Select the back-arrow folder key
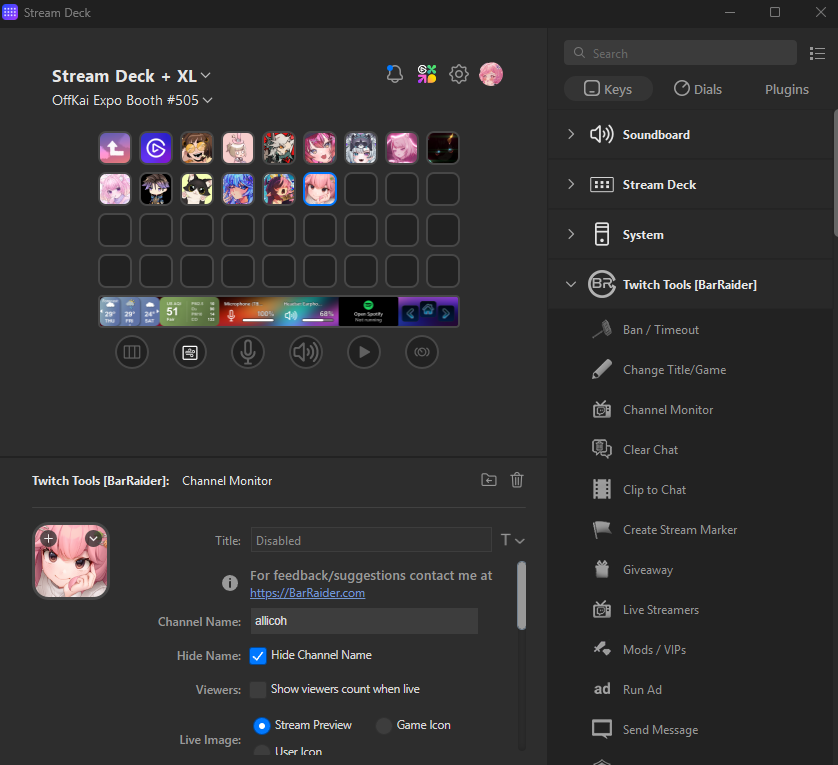Viewport: 838px width, 765px height. coord(115,148)
